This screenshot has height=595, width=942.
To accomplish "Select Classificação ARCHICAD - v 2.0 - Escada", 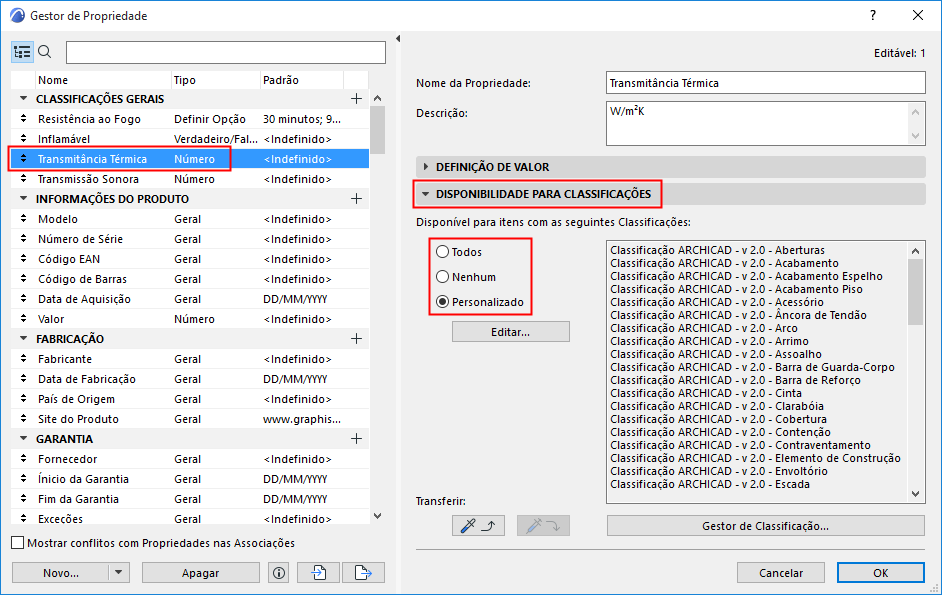I will tap(710, 484).
